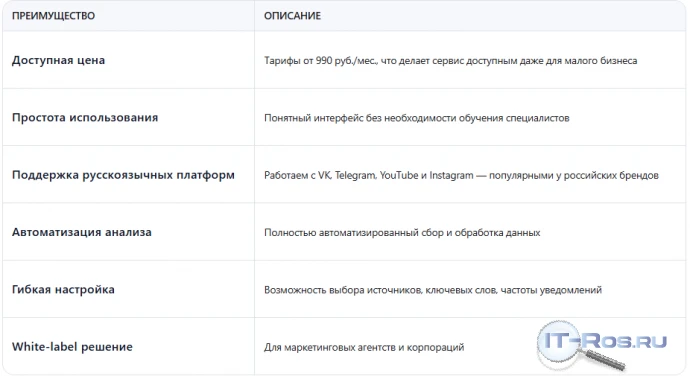
Task: Click the ОПИСАНИЕ column header
Action: (x=292, y=16)
